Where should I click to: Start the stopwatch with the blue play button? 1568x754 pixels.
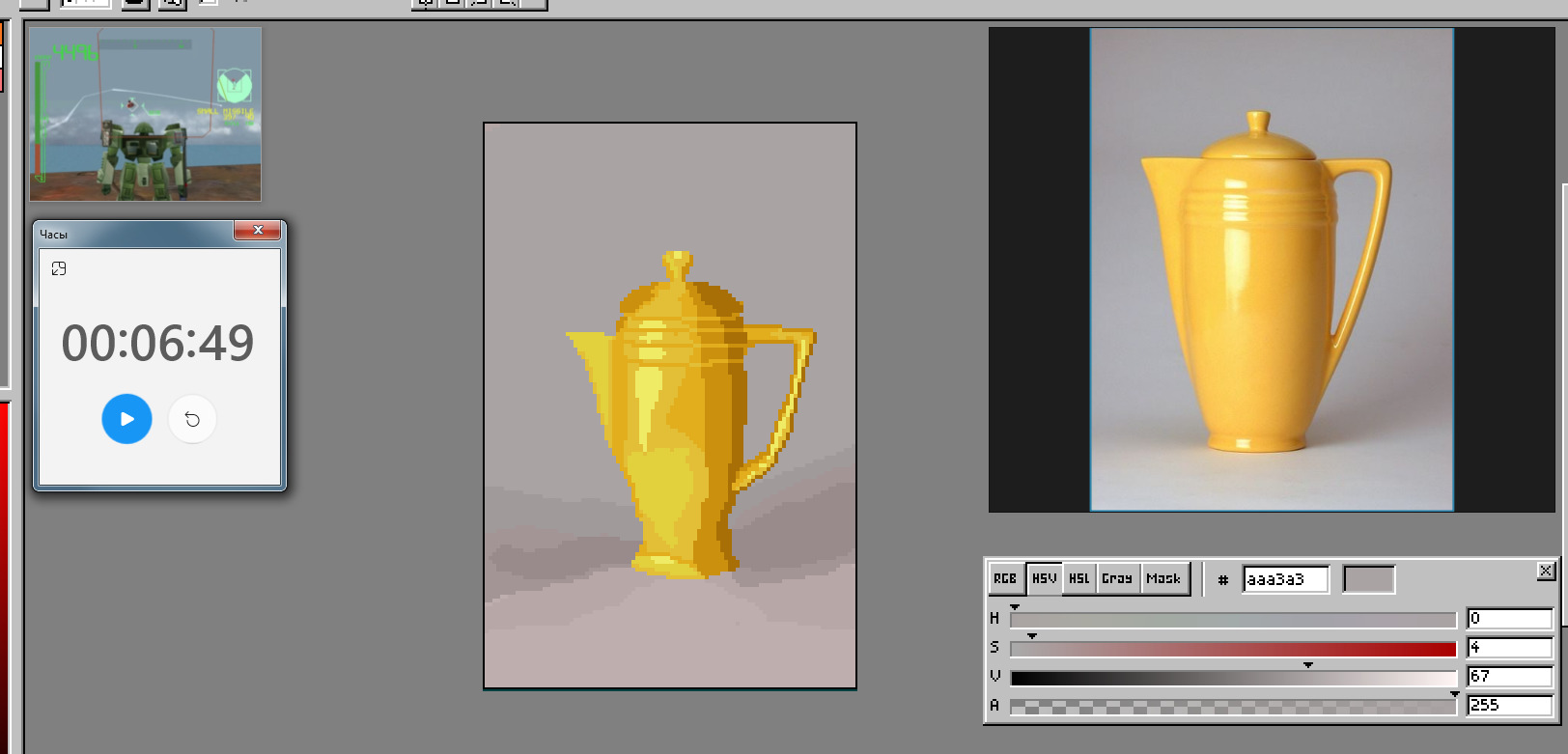point(126,419)
